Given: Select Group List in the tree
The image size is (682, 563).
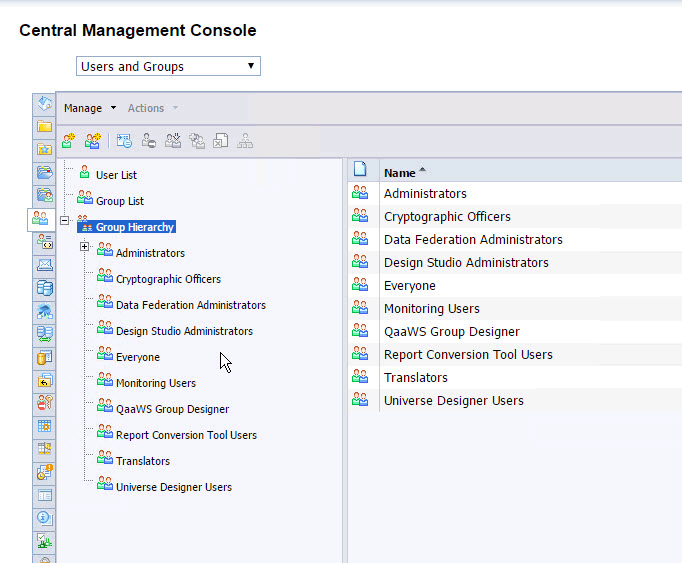Looking at the screenshot, I should point(120,201).
